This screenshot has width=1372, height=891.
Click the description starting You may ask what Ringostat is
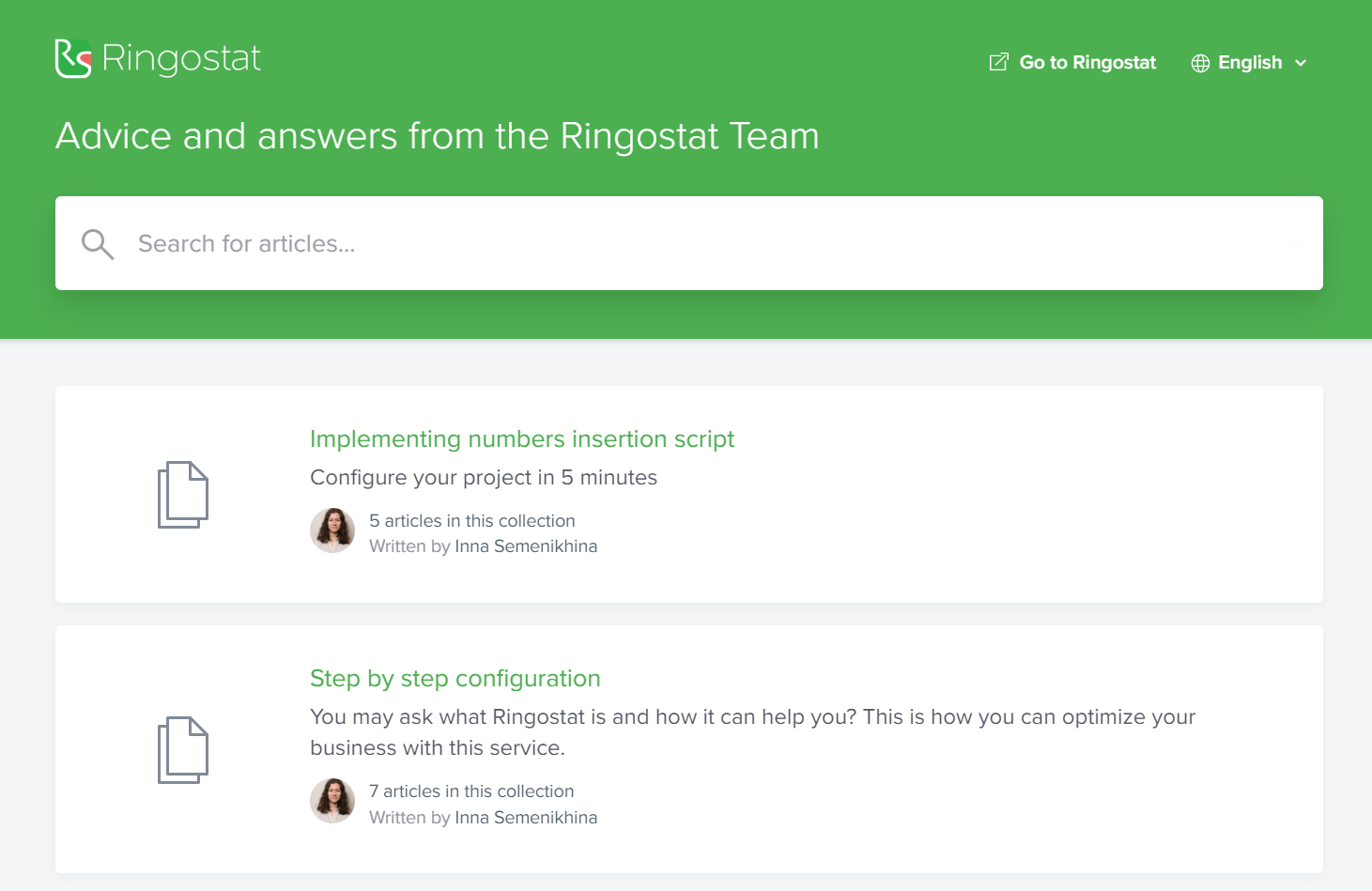753,732
